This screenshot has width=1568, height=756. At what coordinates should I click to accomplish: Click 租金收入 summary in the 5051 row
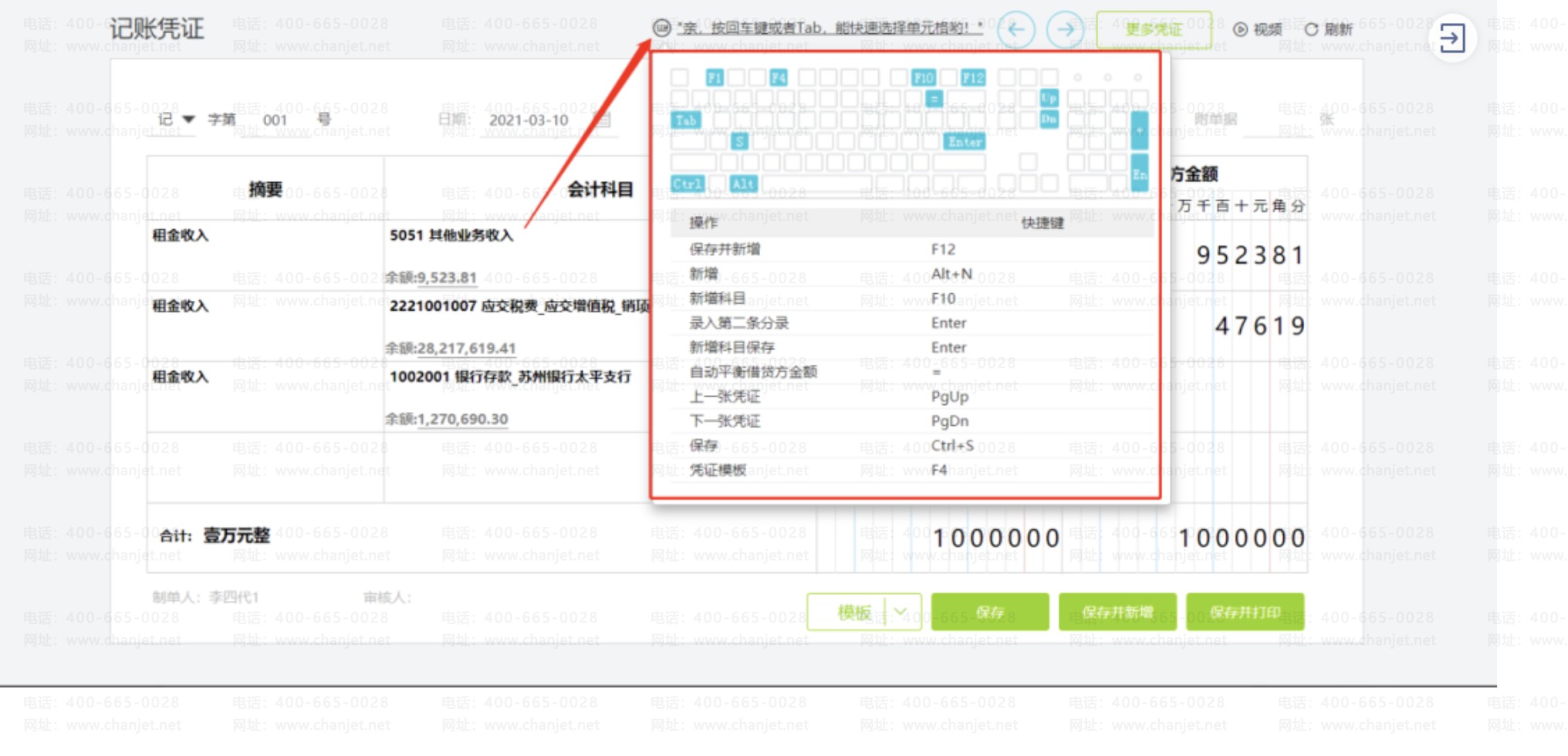point(181,235)
